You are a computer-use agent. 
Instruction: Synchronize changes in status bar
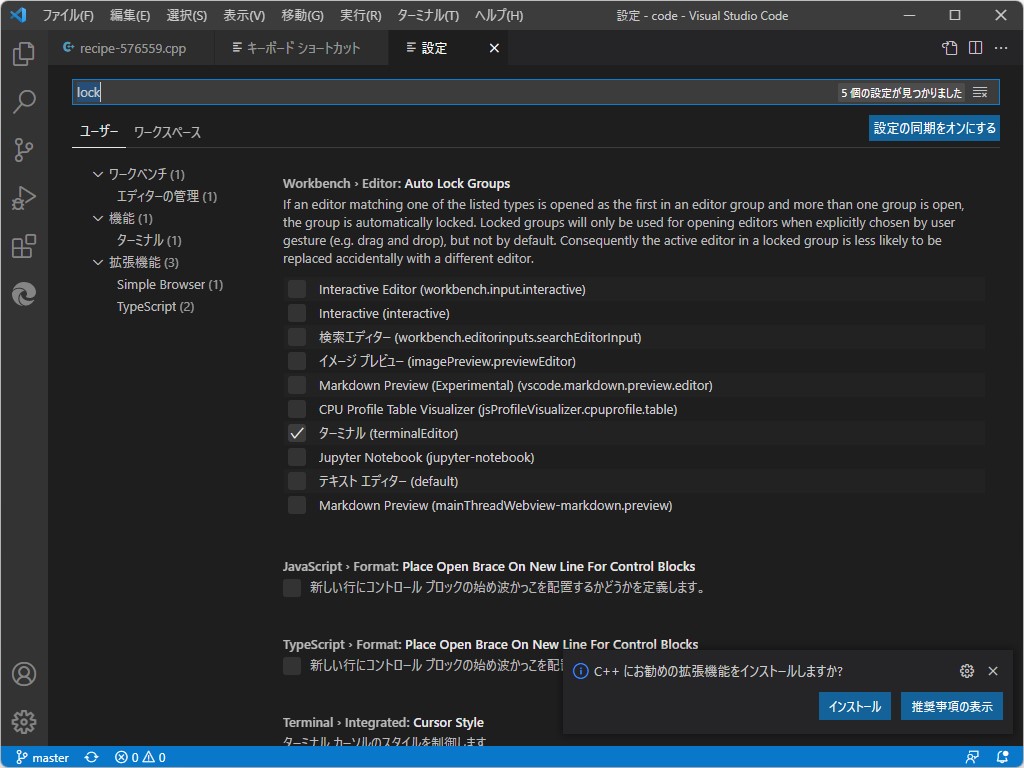click(x=91, y=758)
